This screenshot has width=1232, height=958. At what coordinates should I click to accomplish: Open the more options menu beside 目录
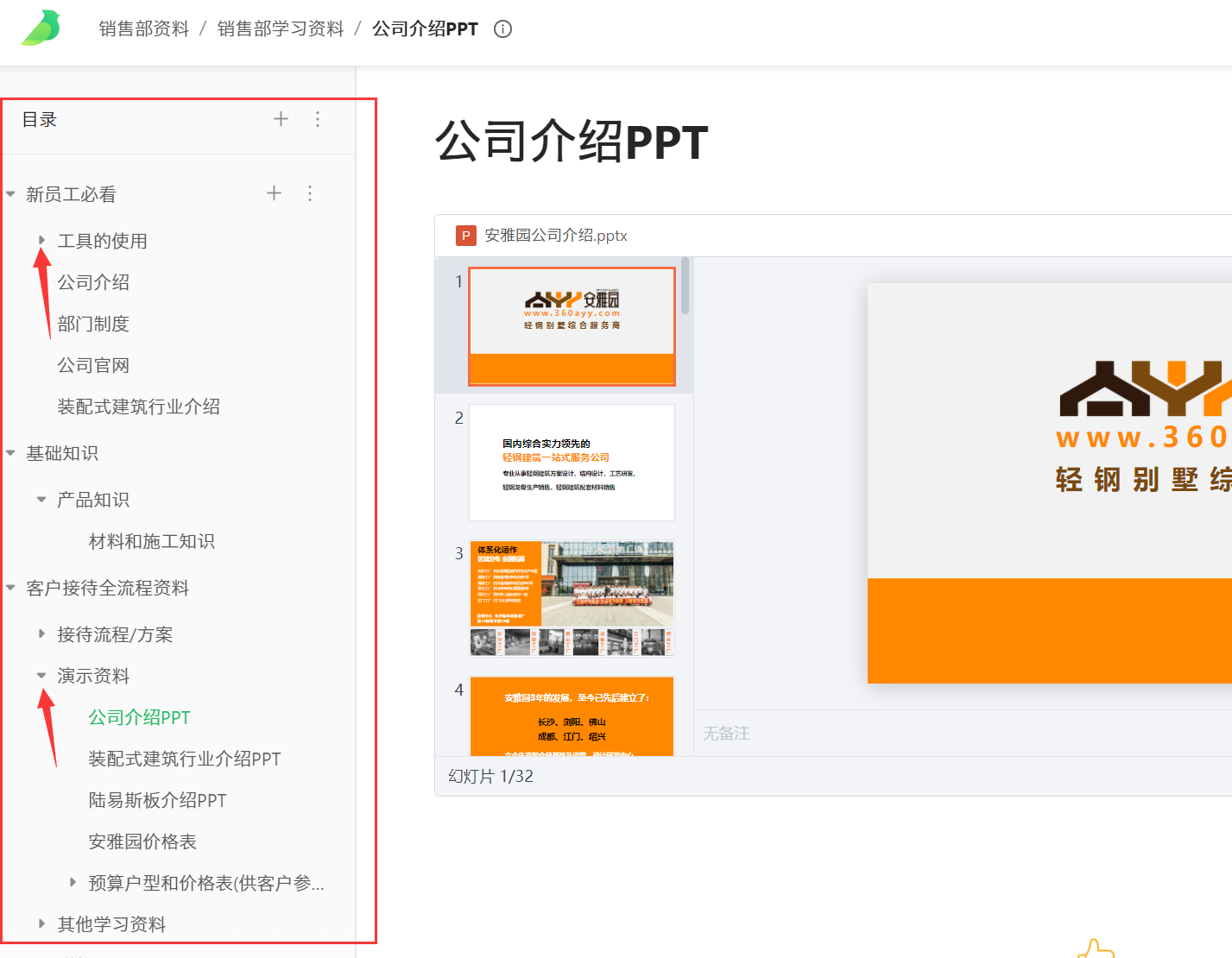pos(318,119)
